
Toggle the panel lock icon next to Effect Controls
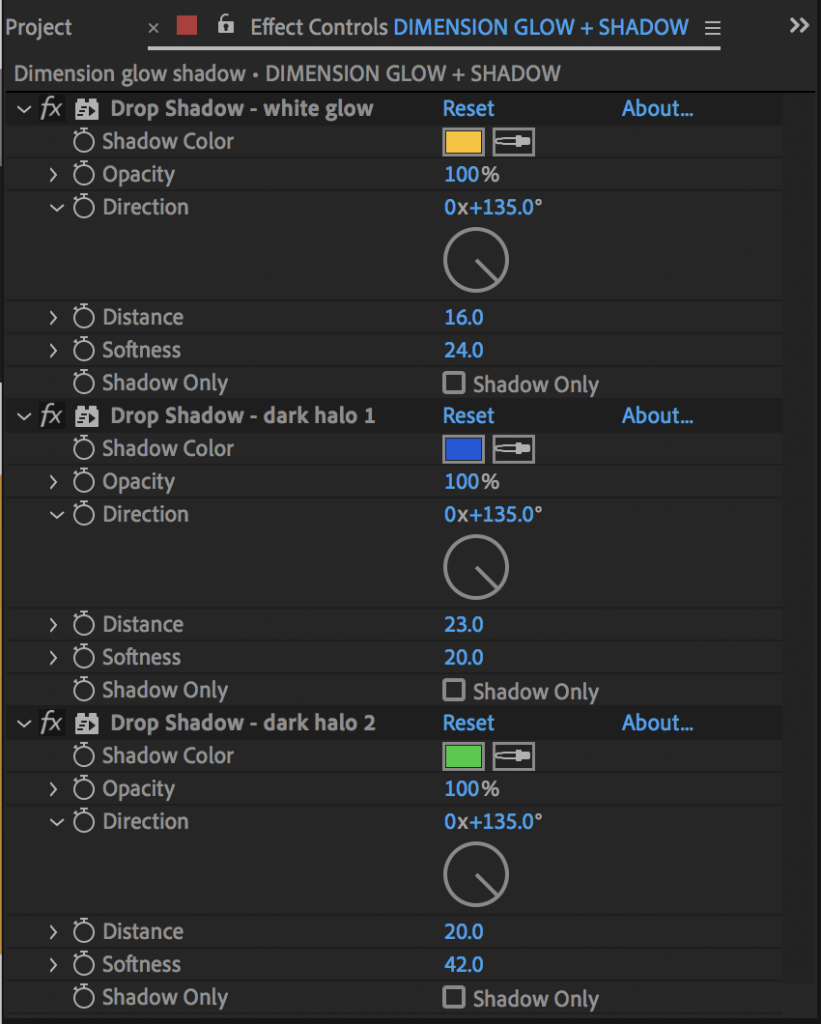click(x=226, y=25)
